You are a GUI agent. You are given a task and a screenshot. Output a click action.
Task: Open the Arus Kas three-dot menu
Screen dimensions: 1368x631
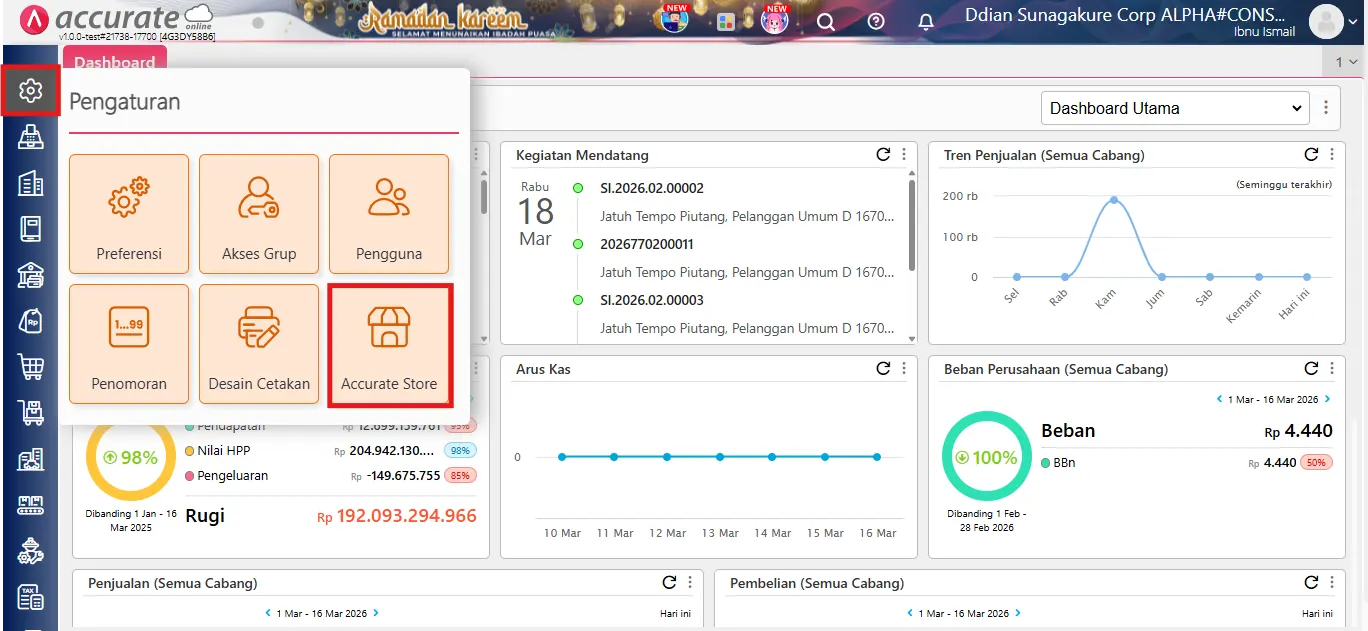tap(904, 368)
